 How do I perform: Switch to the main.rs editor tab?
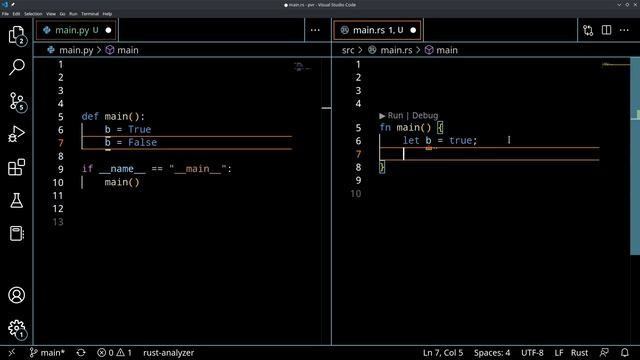point(377,30)
